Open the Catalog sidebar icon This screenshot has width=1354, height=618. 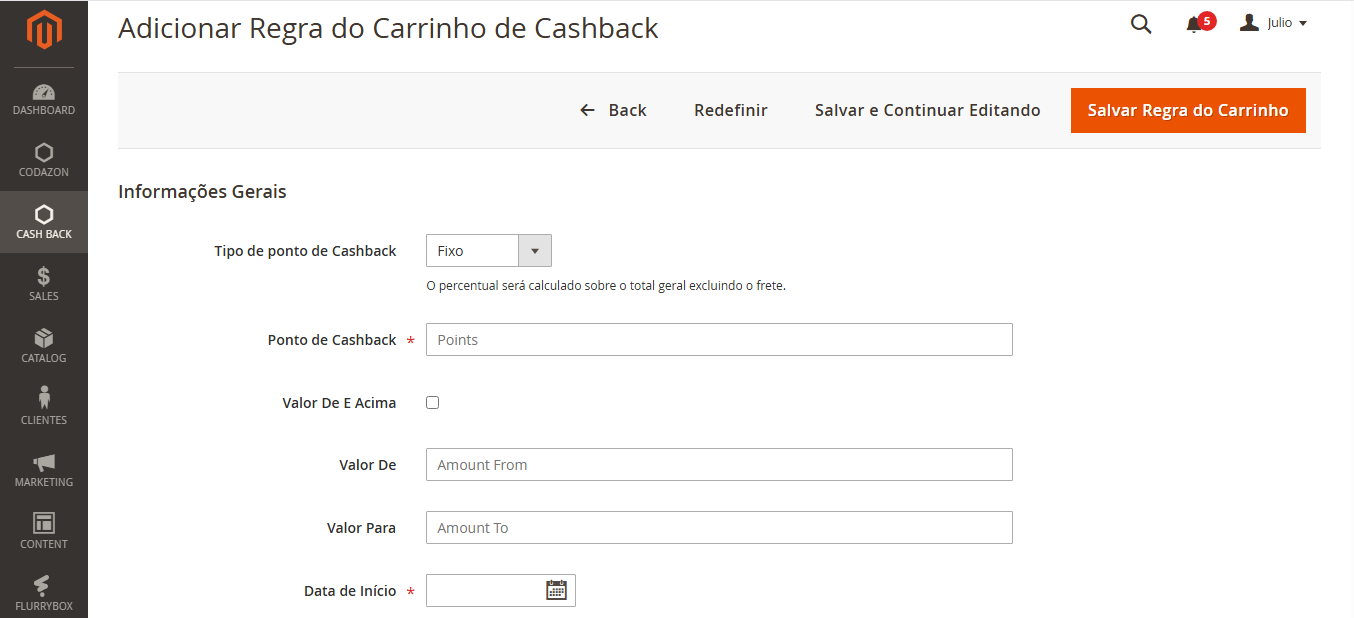tap(43, 345)
